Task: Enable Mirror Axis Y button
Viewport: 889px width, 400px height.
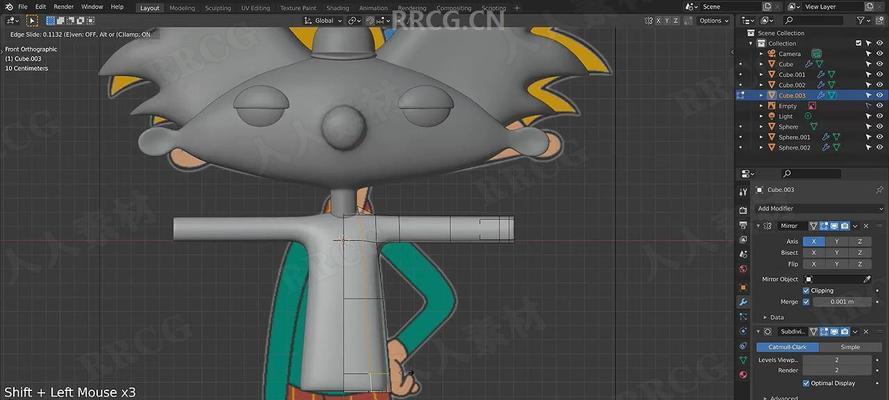Action: 837,241
